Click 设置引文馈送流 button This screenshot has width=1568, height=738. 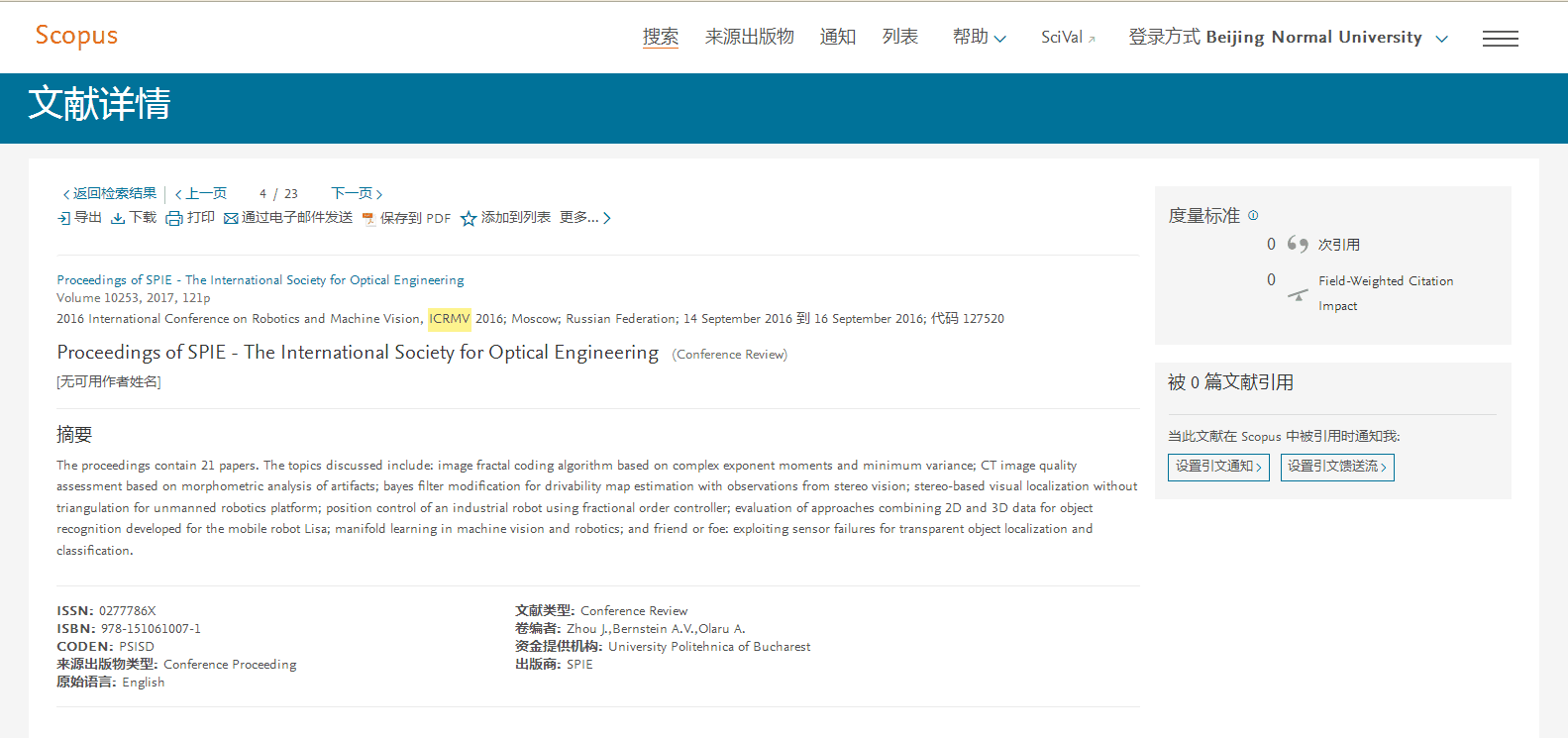(1337, 467)
